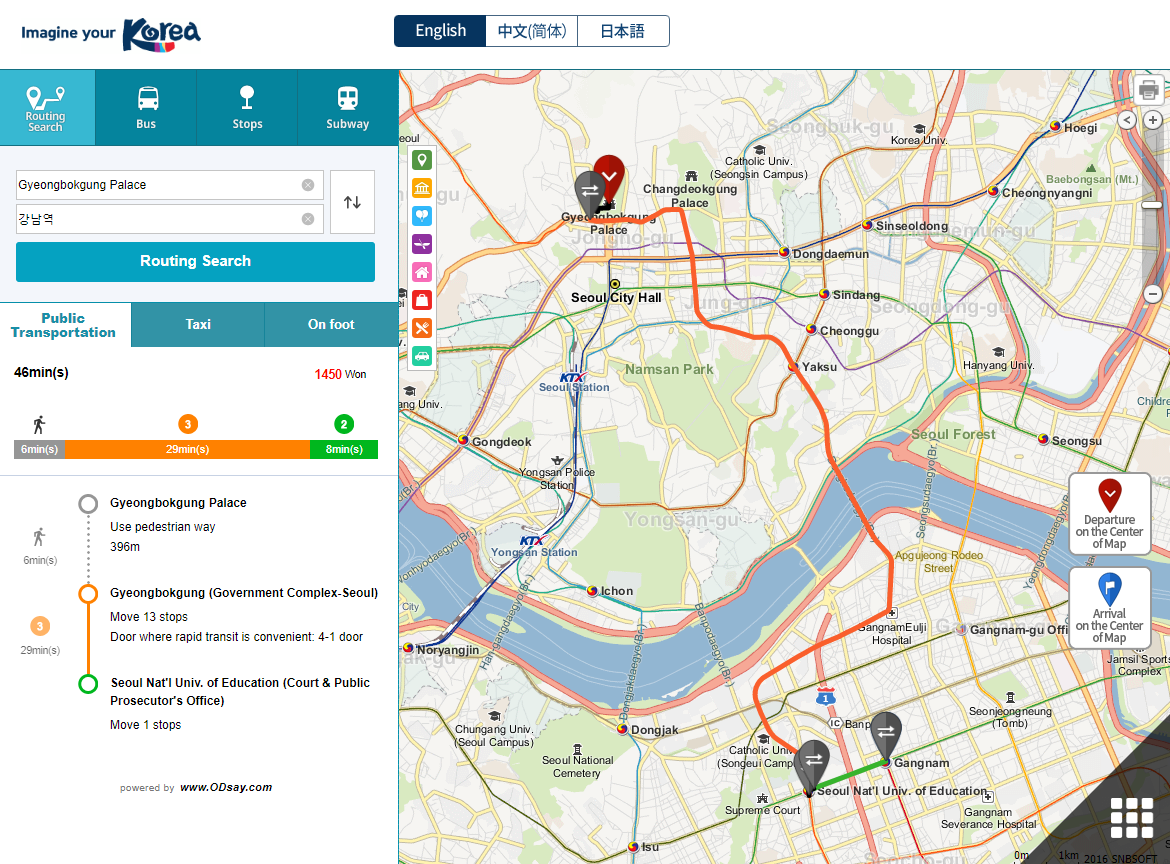Swap departure and destination with the arrows button
The image size is (1170, 864).
click(x=352, y=202)
